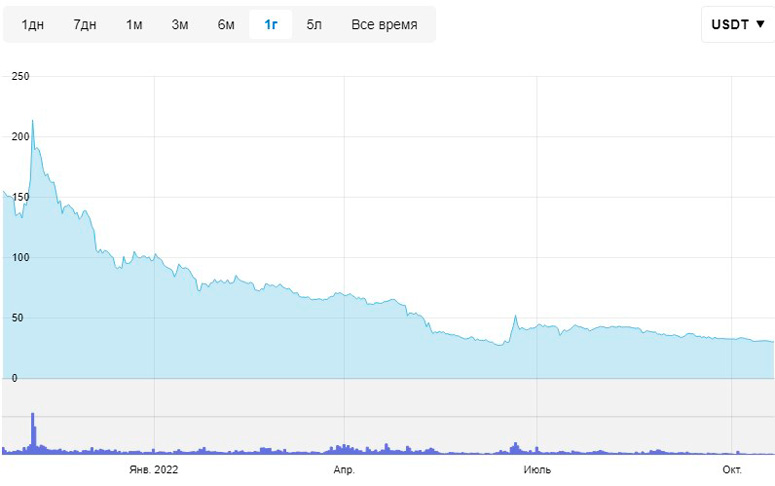Image resolution: width=775 pixels, height=486 pixels.
Task: Click the 250 y-axis label
Action: click(x=20, y=76)
